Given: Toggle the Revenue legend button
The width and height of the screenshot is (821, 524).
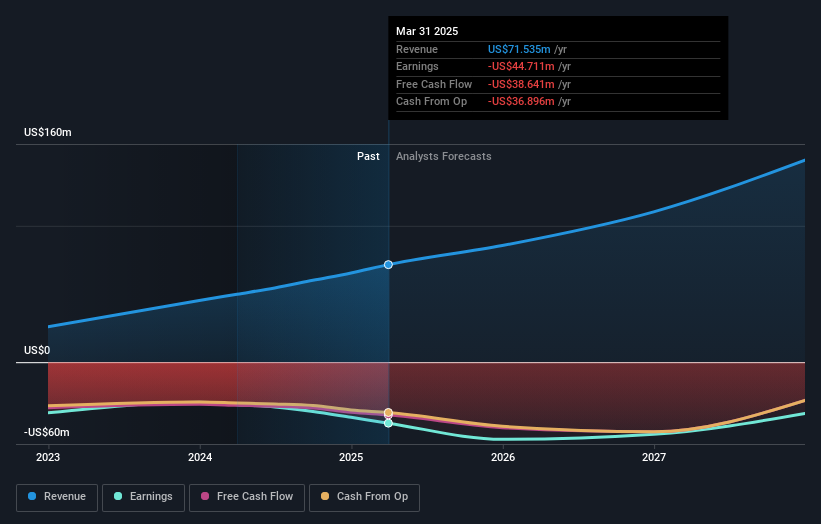Looking at the screenshot, I should coord(57,497).
